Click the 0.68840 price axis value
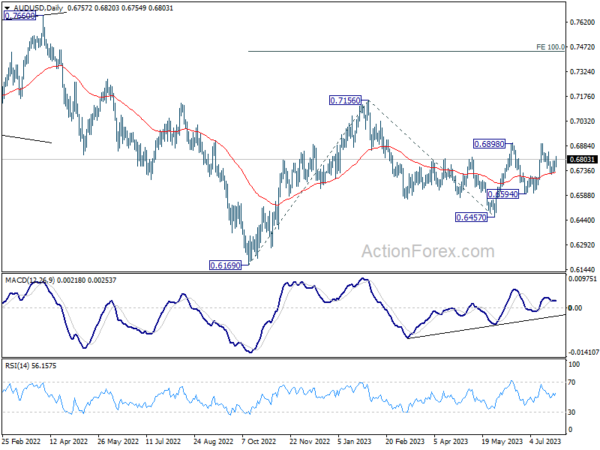Viewport: 600px width, 450px height. click(x=582, y=146)
